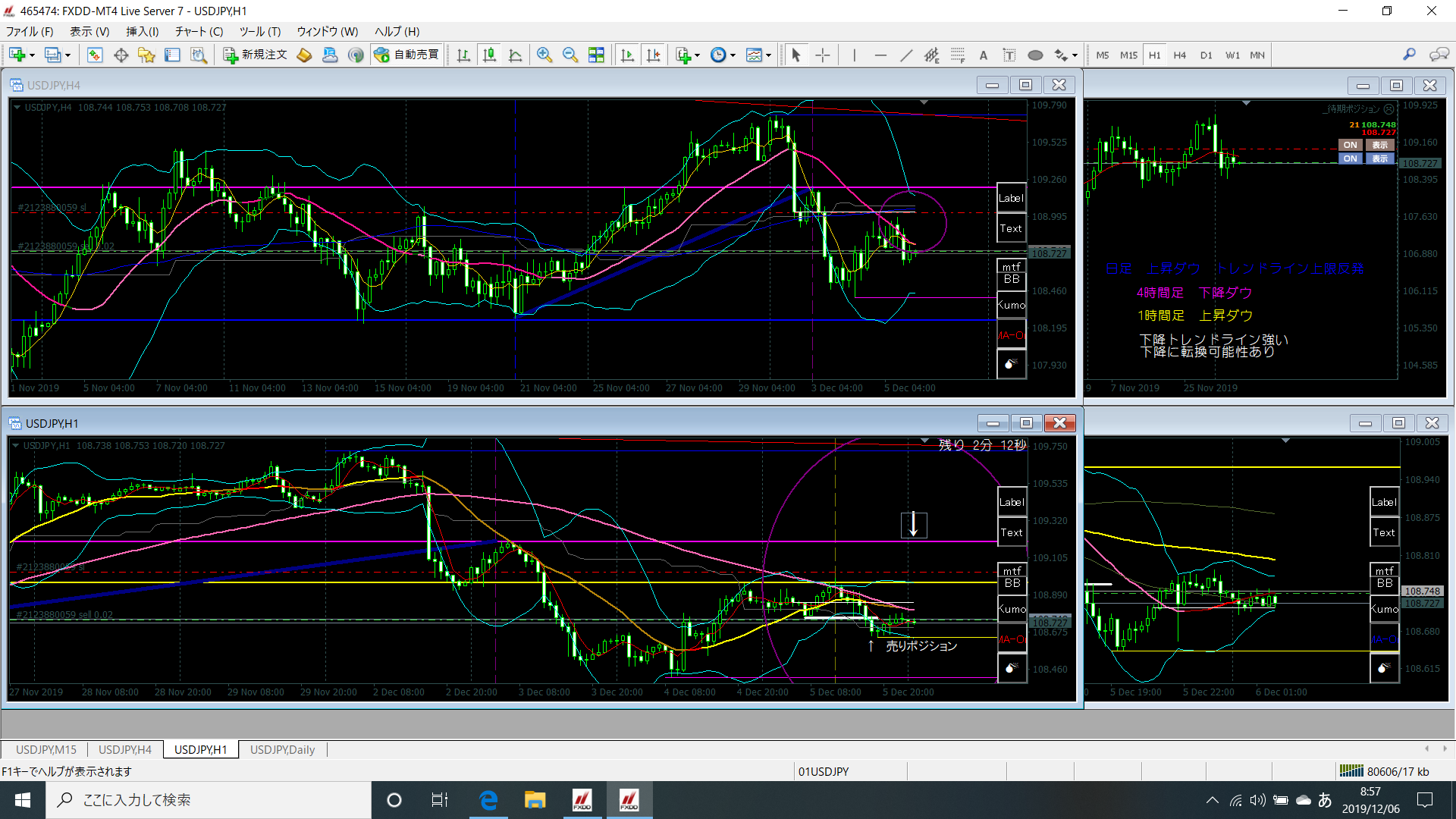Click first ON button in daily chart
This screenshot has width=1456, height=819.
1350,145
